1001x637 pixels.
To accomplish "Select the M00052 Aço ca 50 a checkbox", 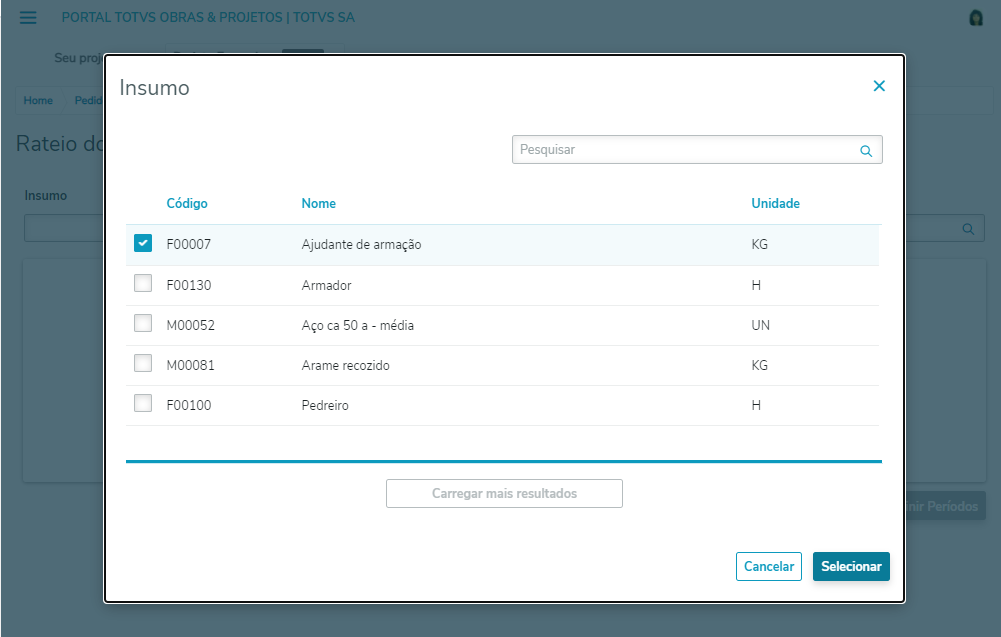I will [143, 325].
